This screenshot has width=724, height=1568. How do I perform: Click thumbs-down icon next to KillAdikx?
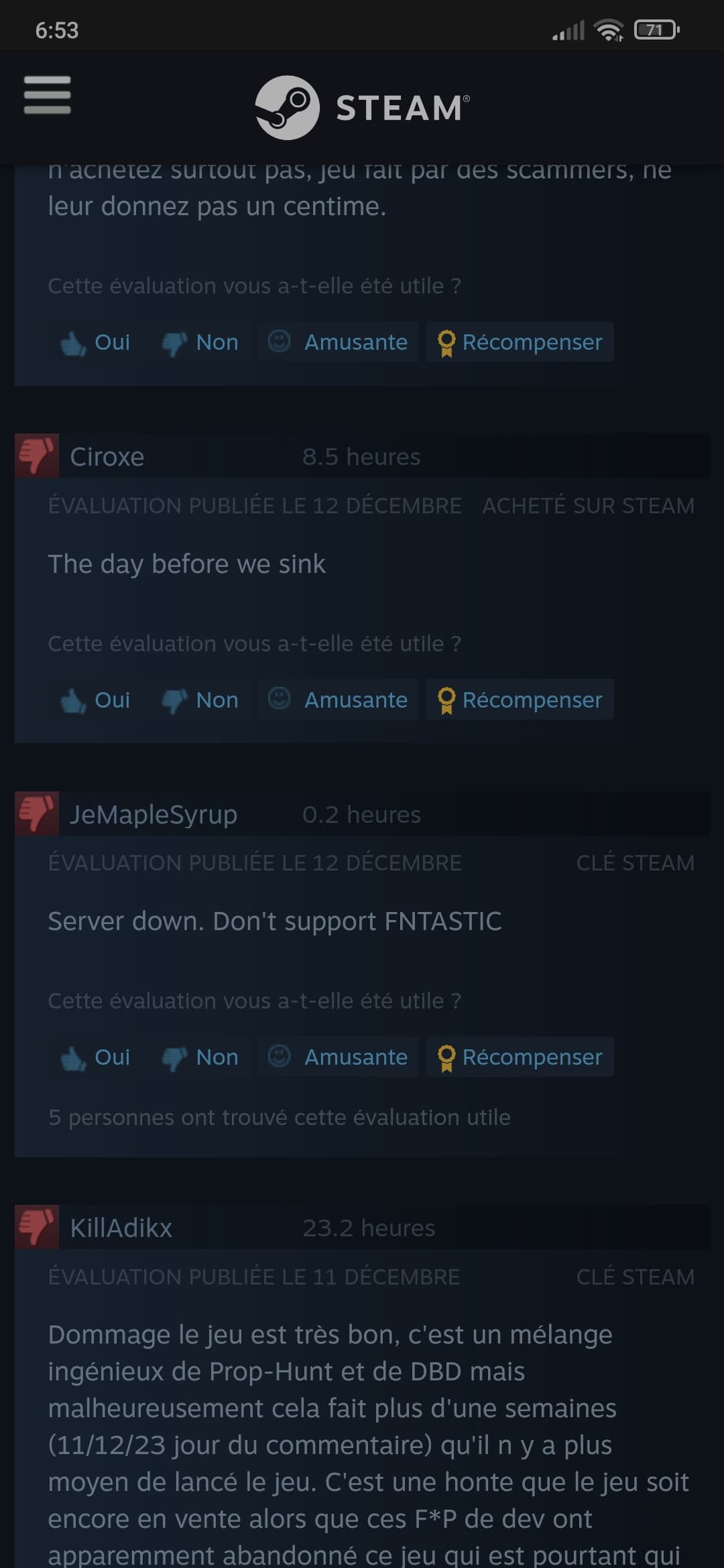[37, 1227]
